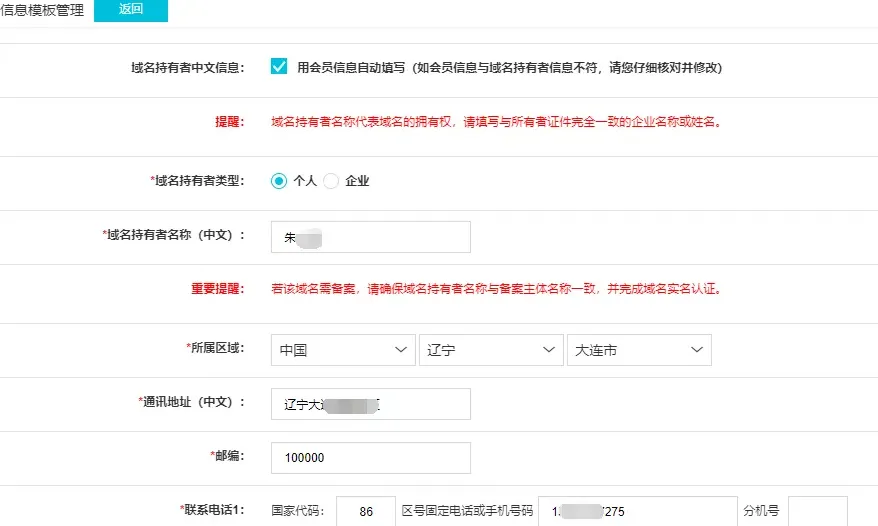This screenshot has height=526, width=878.
Task: Open the 中国 country dropdown
Action: coord(342,350)
